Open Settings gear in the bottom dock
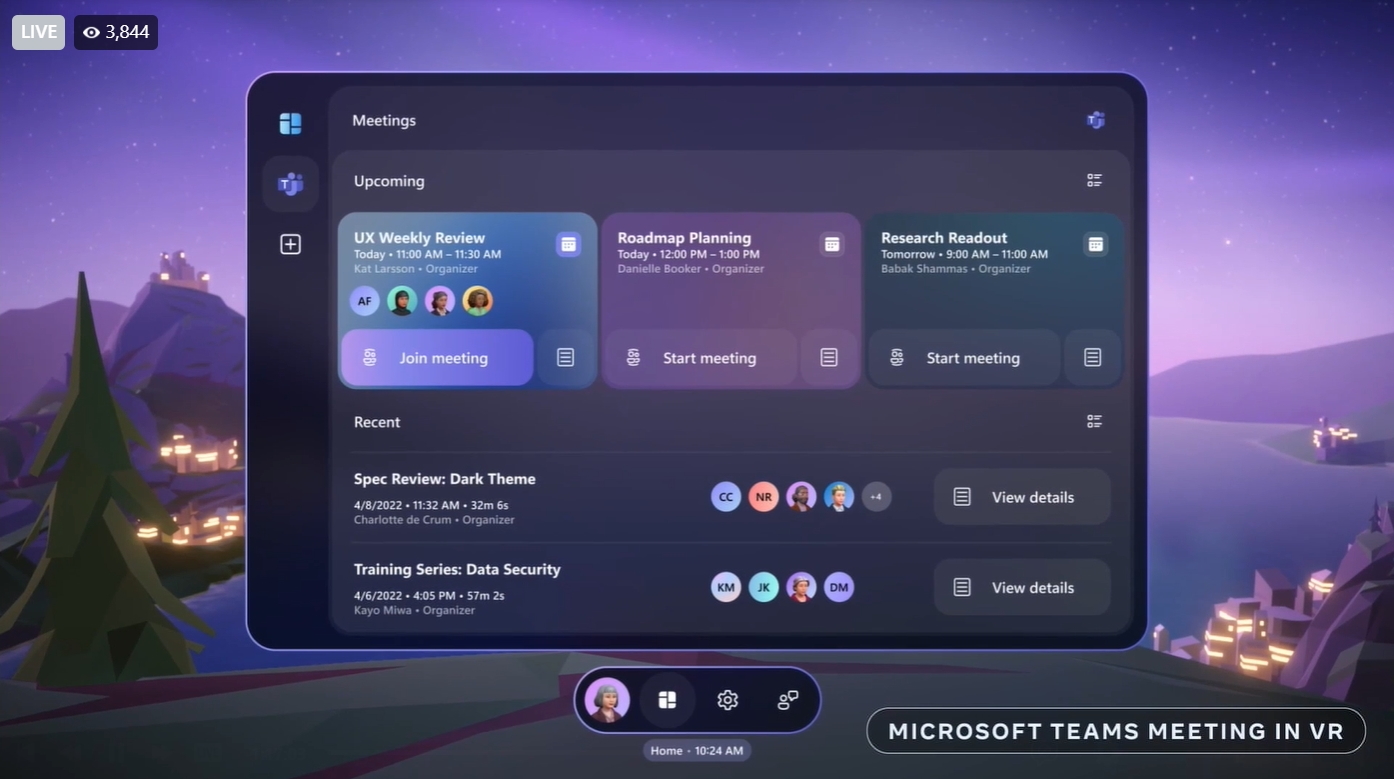This screenshot has height=779, width=1394. coord(727,699)
